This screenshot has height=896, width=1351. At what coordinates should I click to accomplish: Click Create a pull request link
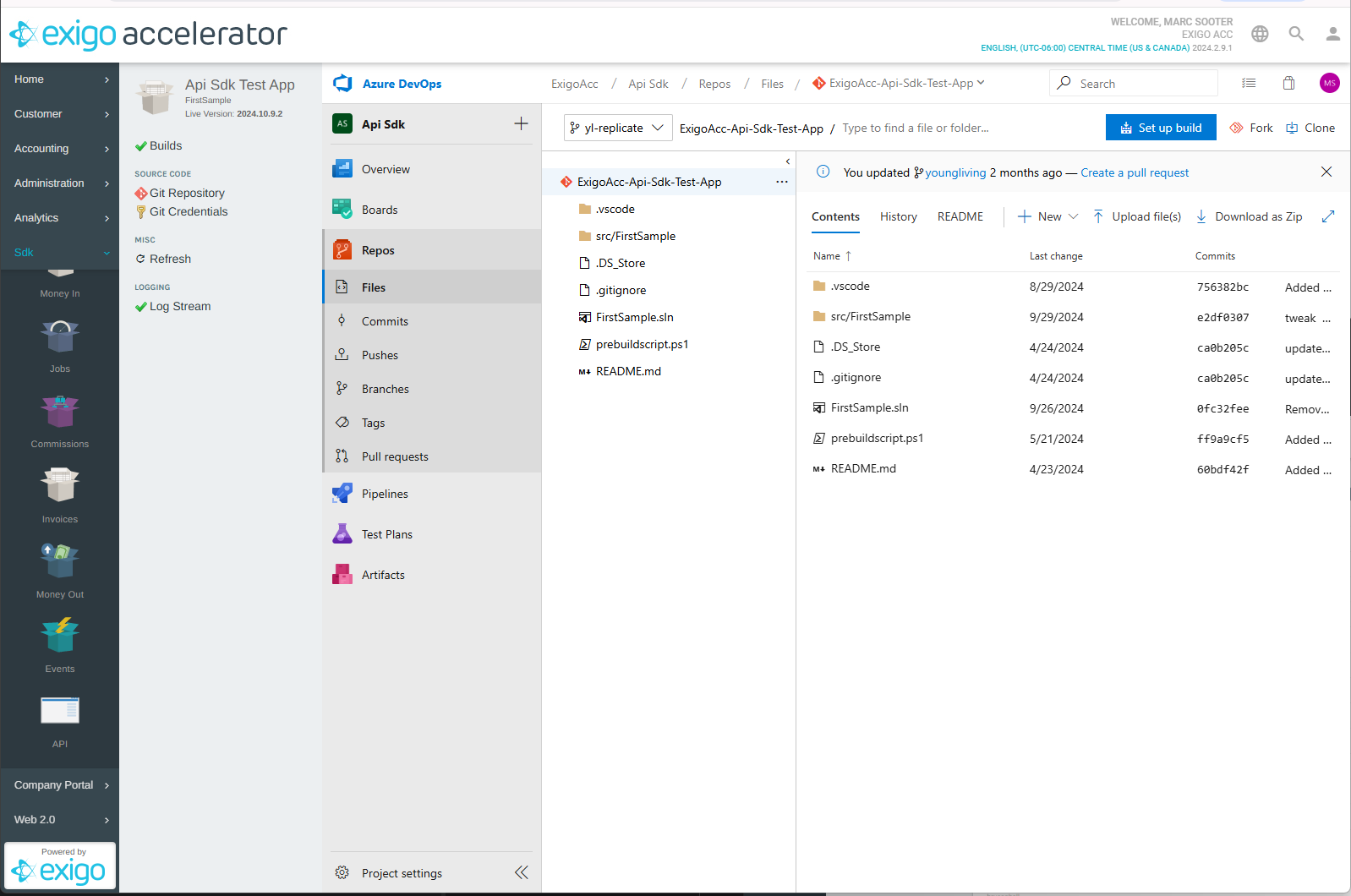pyautogui.click(x=1134, y=172)
